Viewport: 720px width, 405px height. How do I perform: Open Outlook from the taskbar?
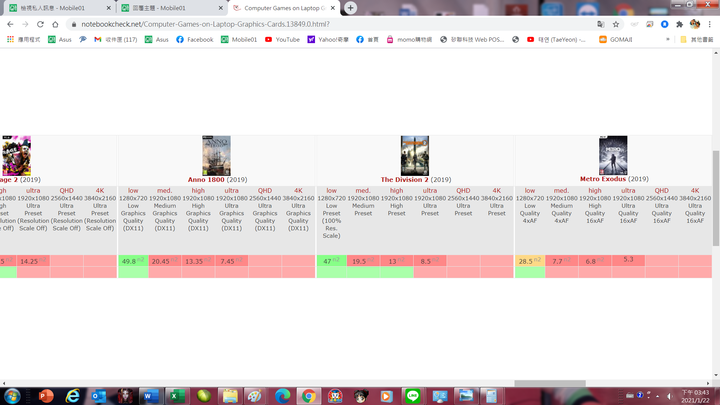[x=98, y=396]
